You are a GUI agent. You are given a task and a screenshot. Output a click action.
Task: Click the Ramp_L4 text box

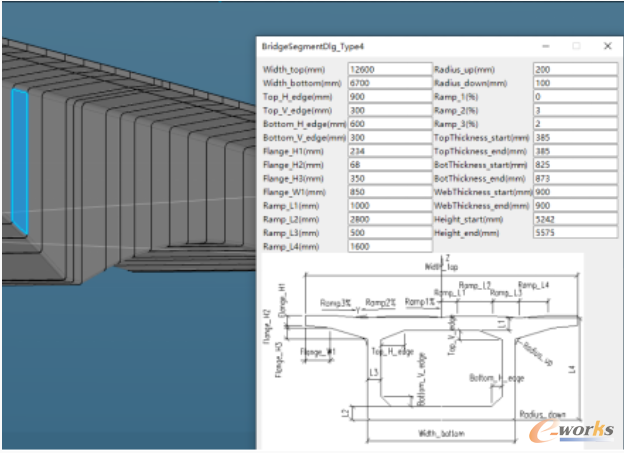(x=388, y=245)
